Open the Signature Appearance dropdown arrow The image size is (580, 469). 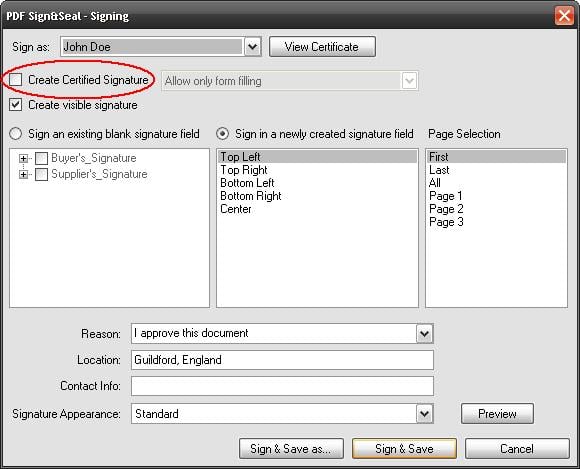click(425, 414)
